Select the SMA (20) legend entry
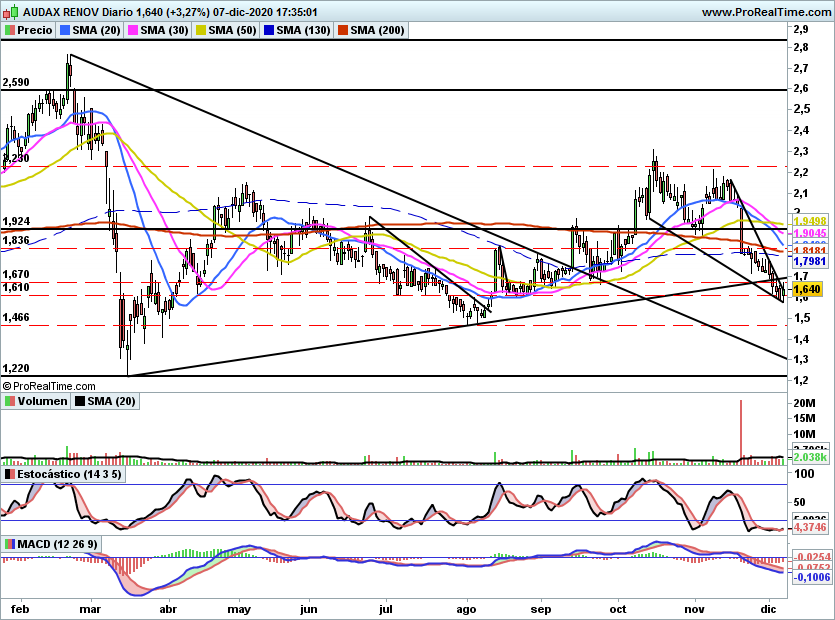This screenshot has width=835, height=620. [x=90, y=30]
